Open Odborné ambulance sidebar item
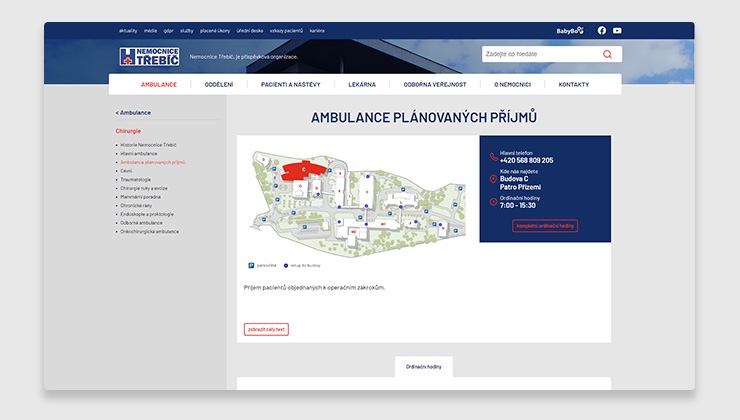Screen dimensions: 740x420 tap(141, 223)
